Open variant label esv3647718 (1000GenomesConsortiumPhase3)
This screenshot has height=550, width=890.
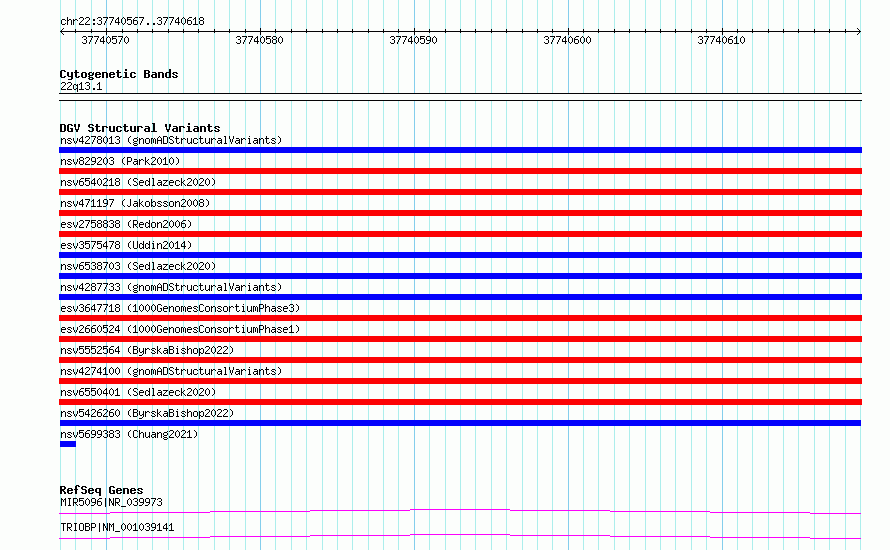coord(180,308)
